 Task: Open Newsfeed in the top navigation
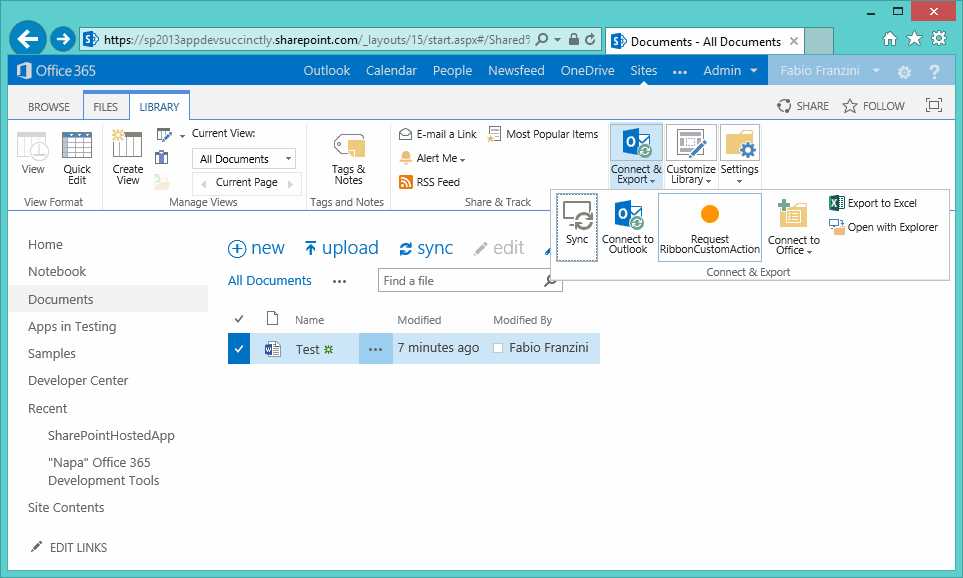pos(516,71)
